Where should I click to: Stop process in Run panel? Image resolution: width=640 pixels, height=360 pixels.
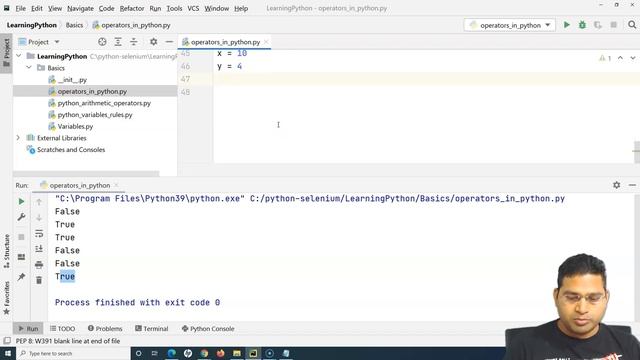pos(21,237)
